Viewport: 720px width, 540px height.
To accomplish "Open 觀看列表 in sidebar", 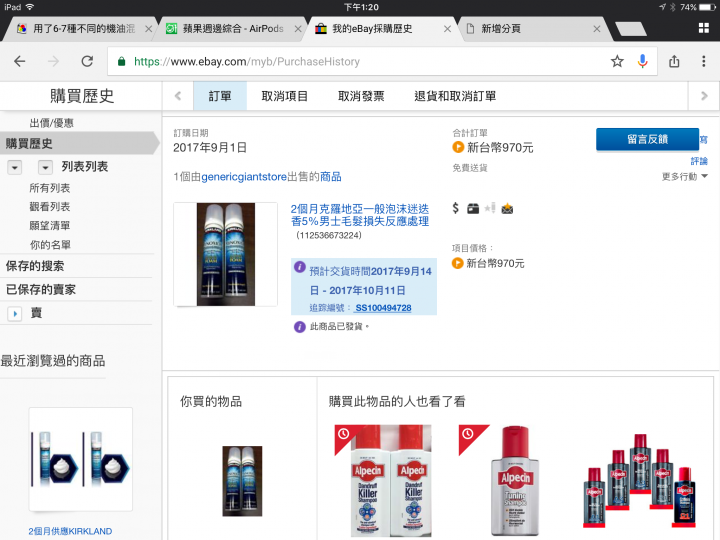I will click(x=50, y=207).
